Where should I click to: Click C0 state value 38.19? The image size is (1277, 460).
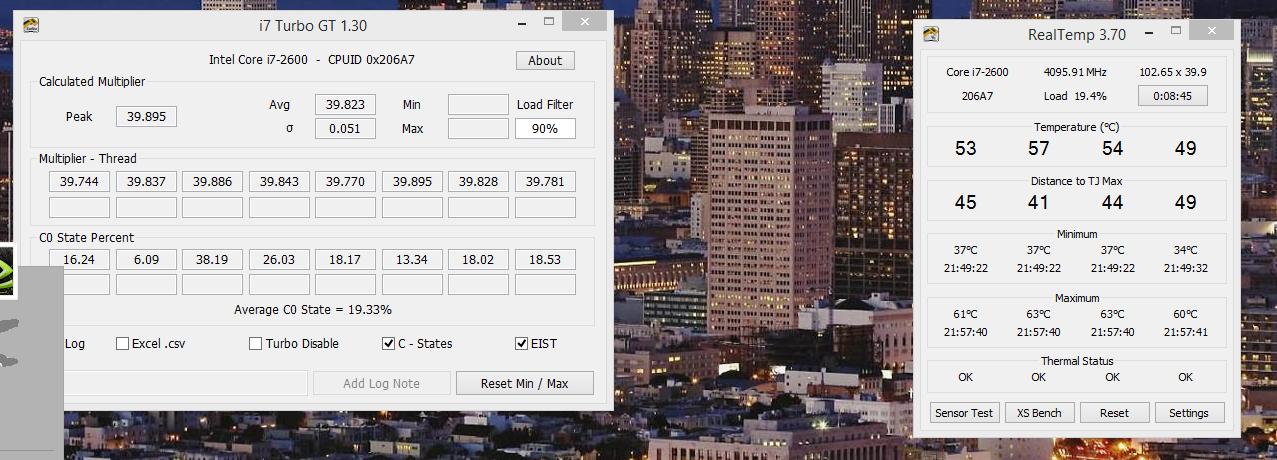click(212, 259)
